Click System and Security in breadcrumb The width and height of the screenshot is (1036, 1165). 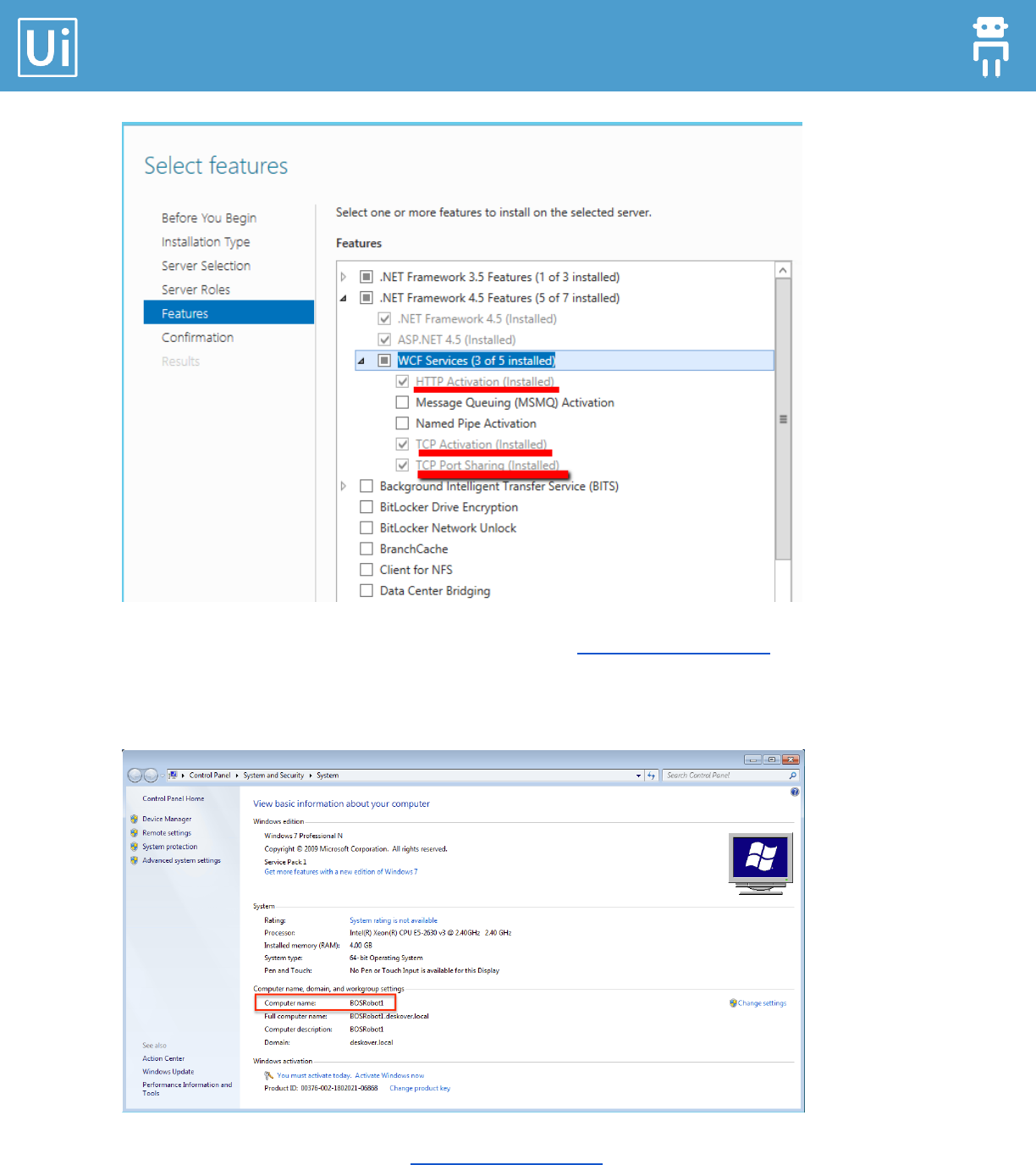(x=273, y=776)
